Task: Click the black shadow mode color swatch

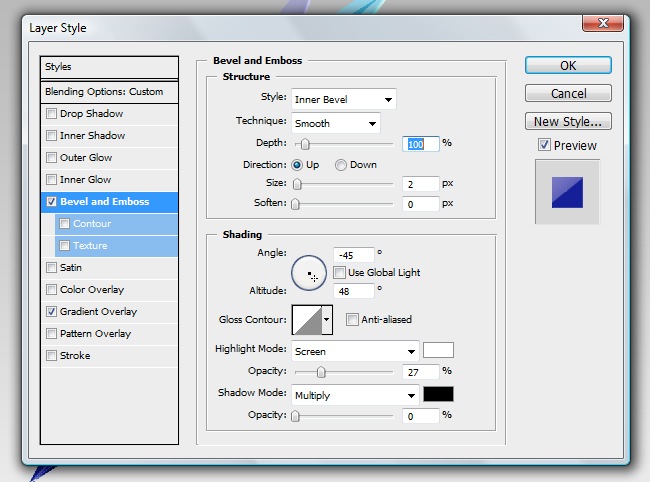Action: pyautogui.click(x=438, y=395)
